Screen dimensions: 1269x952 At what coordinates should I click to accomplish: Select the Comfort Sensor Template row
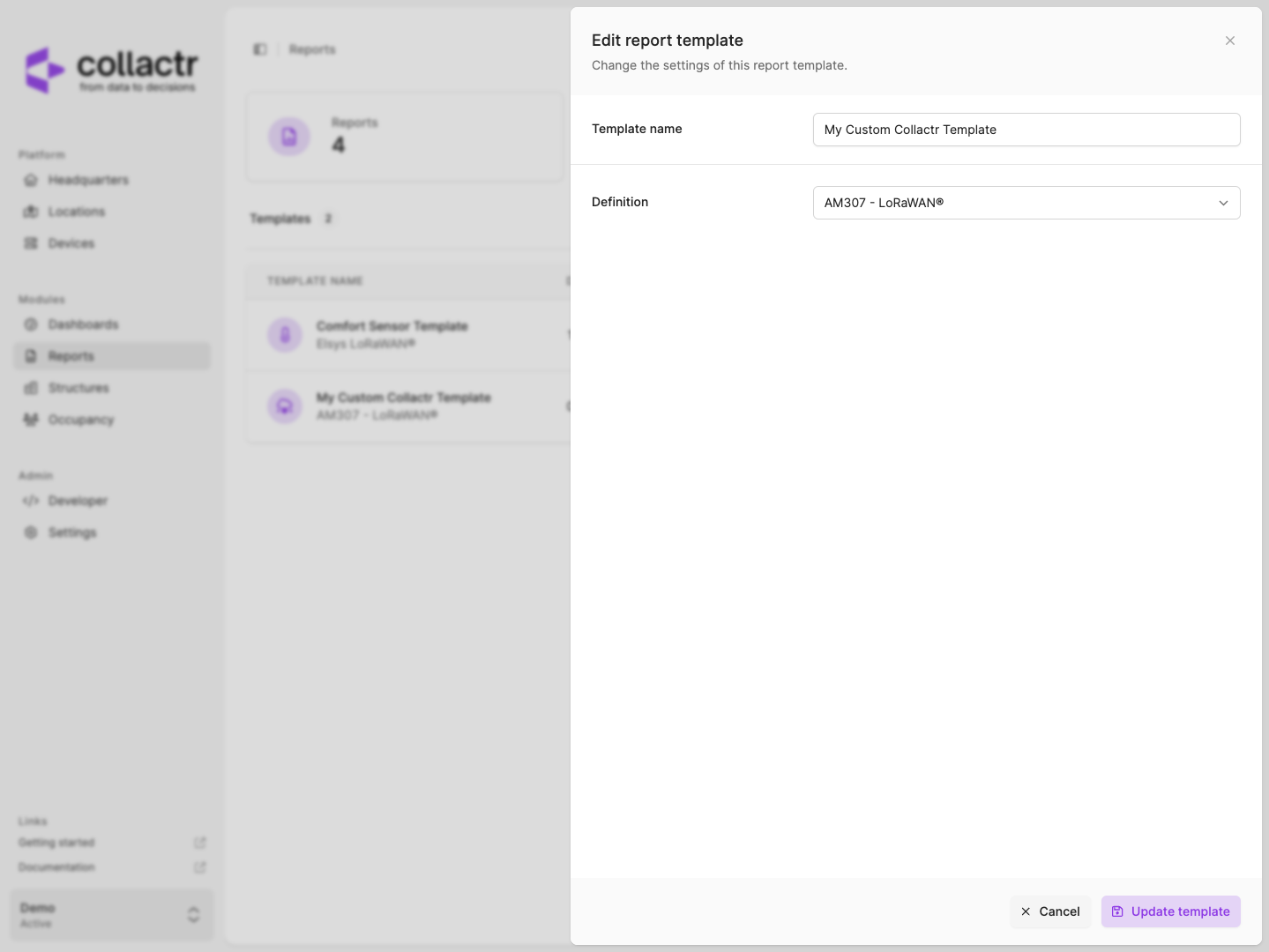409,335
